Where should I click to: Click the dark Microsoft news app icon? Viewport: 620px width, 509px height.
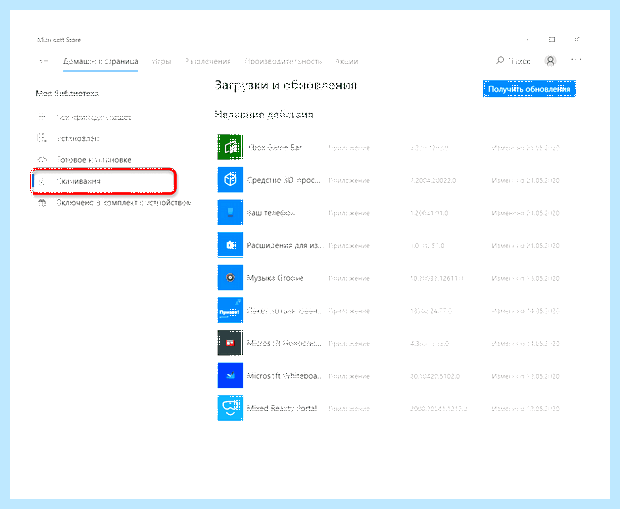pos(230,343)
